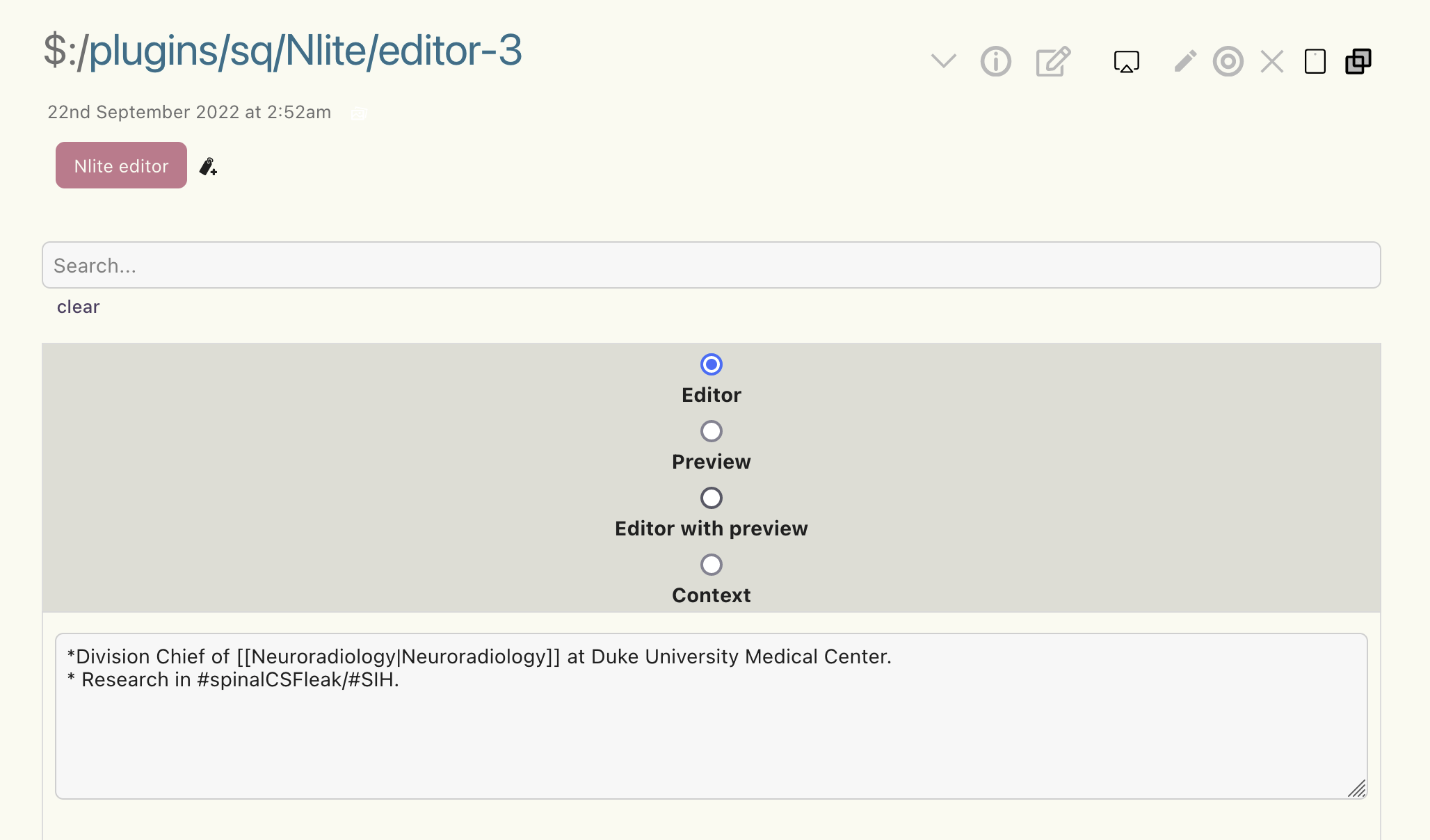
Task: Click the target-shaped fold icon
Action: click(x=1228, y=61)
